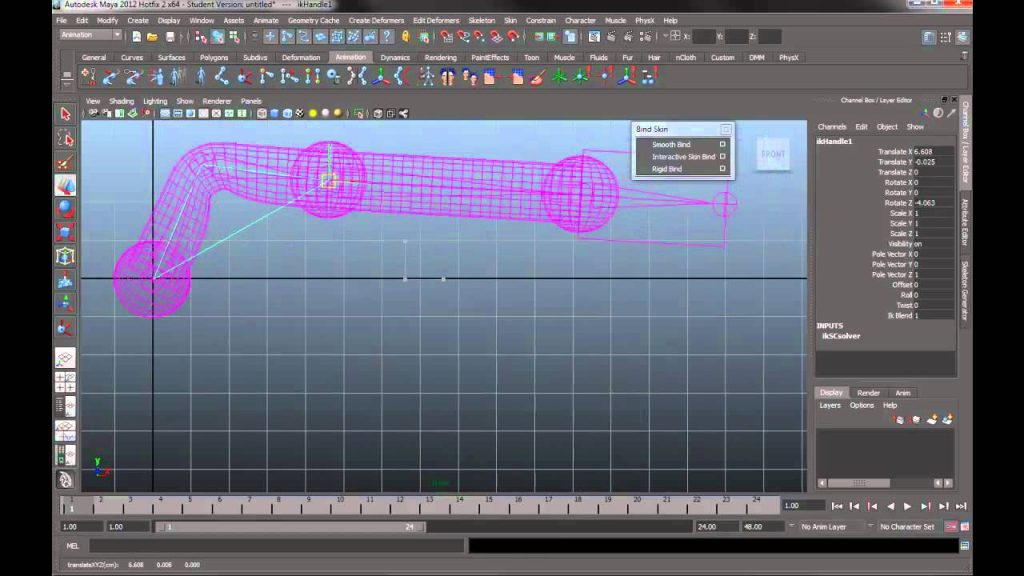1024x576 pixels.
Task: Open the Channels menu in Channel Box
Action: tap(831, 127)
